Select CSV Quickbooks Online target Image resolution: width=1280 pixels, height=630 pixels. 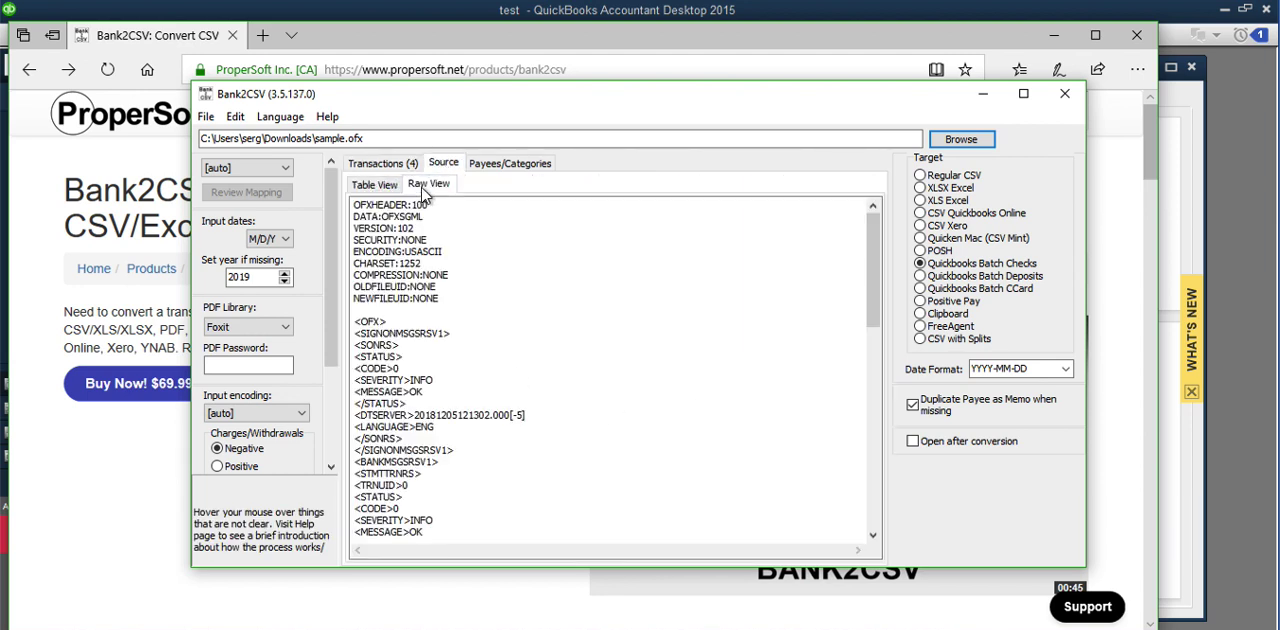tap(919, 213)
